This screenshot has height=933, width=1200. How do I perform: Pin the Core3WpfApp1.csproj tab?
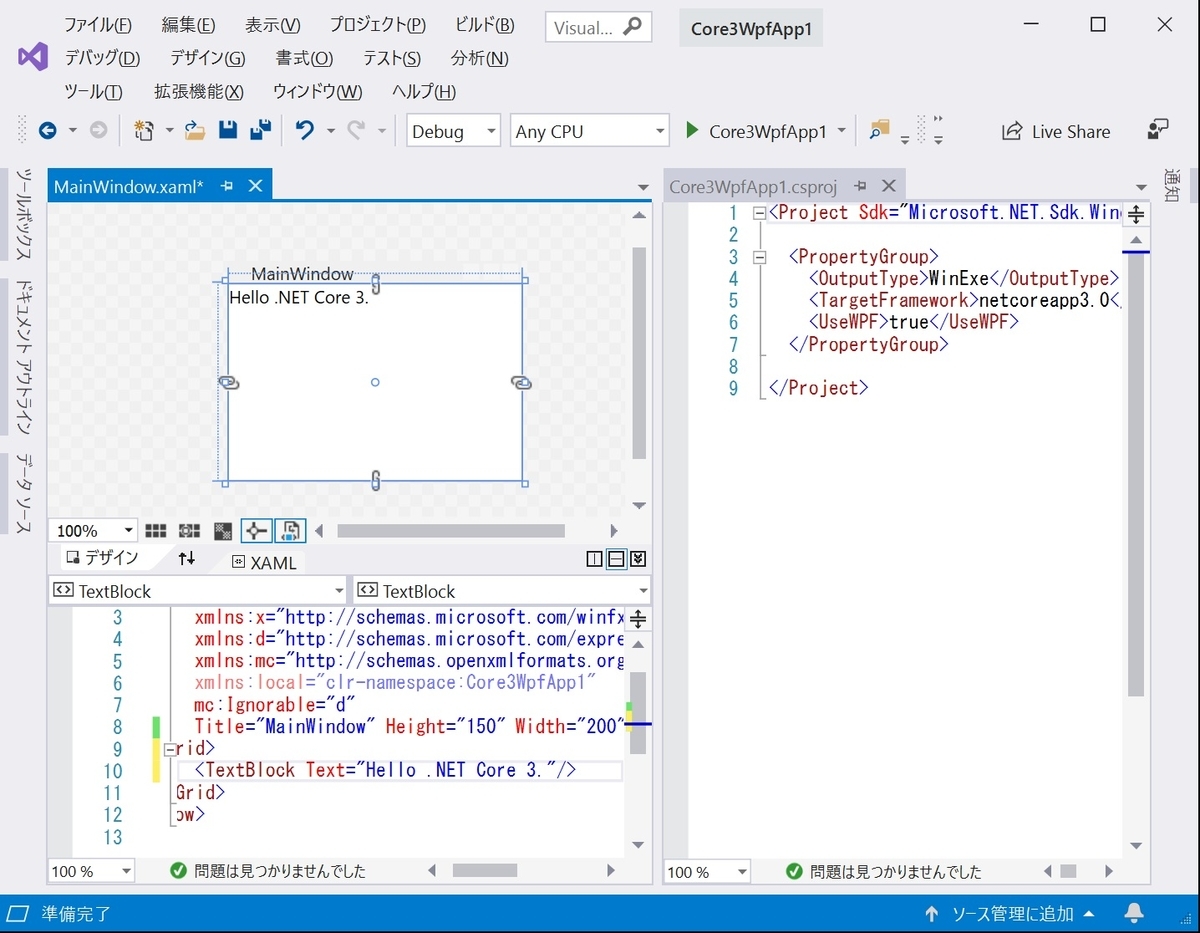[x=859, y=187]
